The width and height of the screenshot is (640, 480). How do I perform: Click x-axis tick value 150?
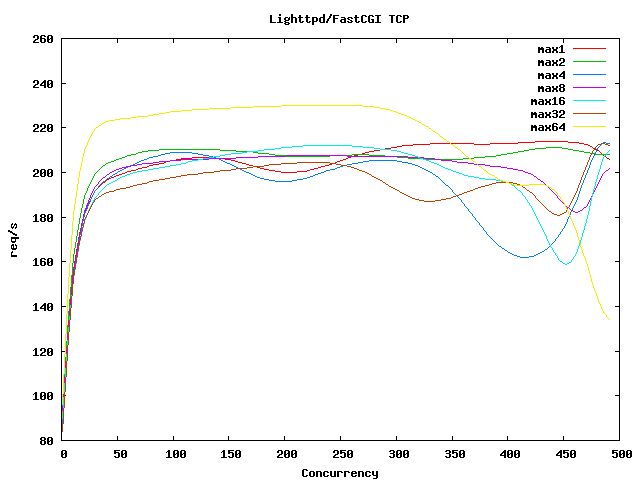[x=231, y=454]
